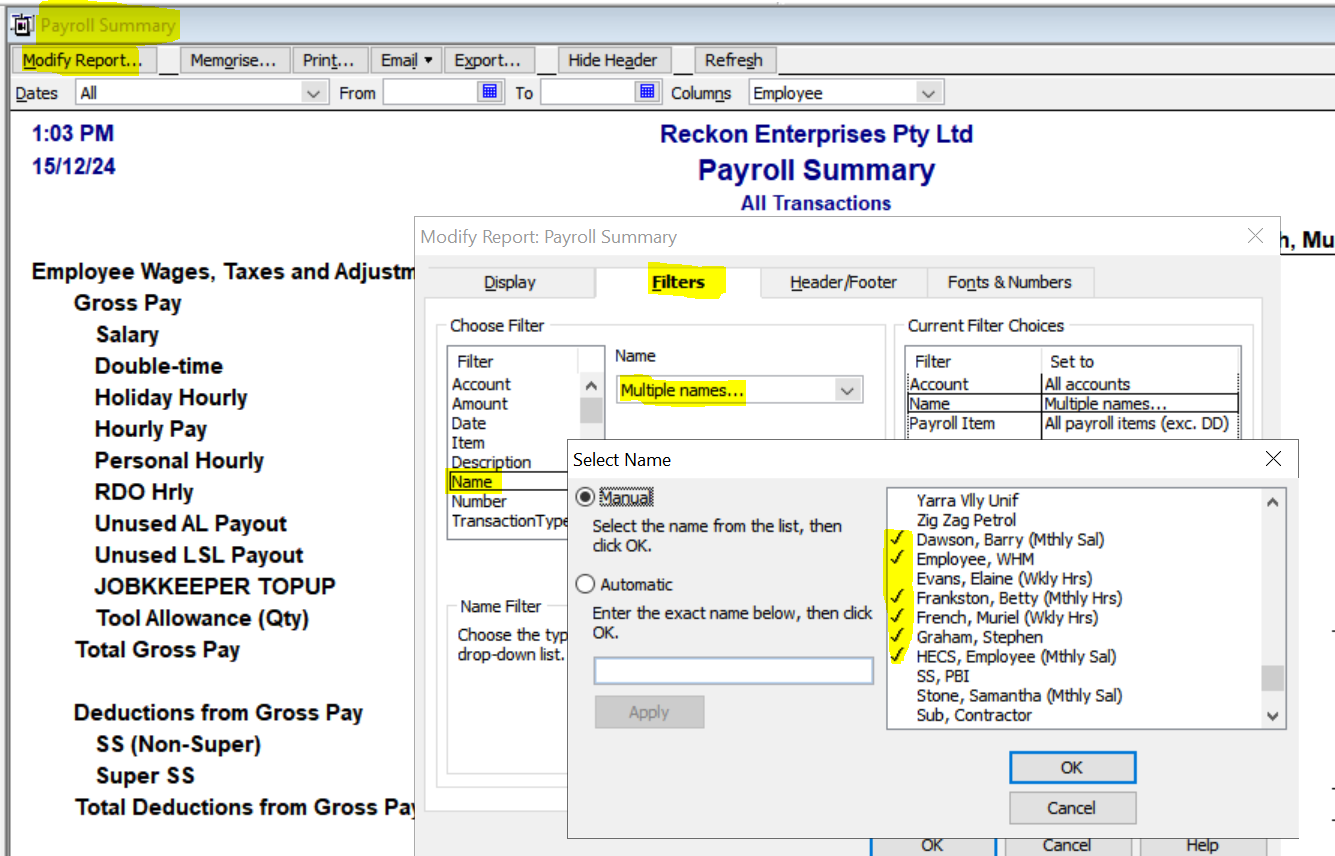Viewport: 1335px width, 856px height.
Task: Select Payroll Item row in Current Filter Choices
Action: coord(1072,423)
